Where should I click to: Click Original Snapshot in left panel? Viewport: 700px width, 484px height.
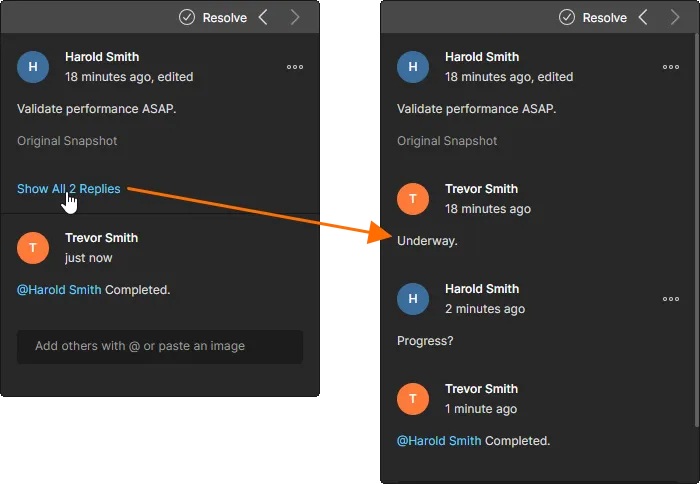67,141
